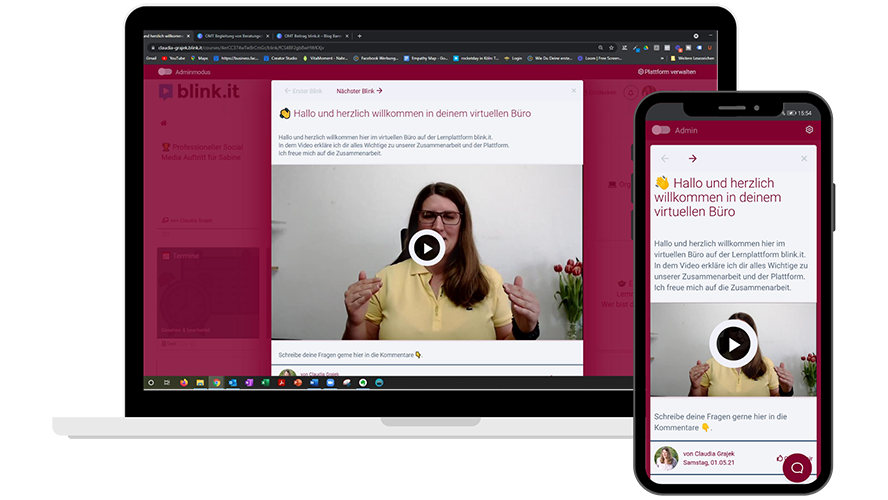
Task: Close the phone blink card
Action: point(804,159)
